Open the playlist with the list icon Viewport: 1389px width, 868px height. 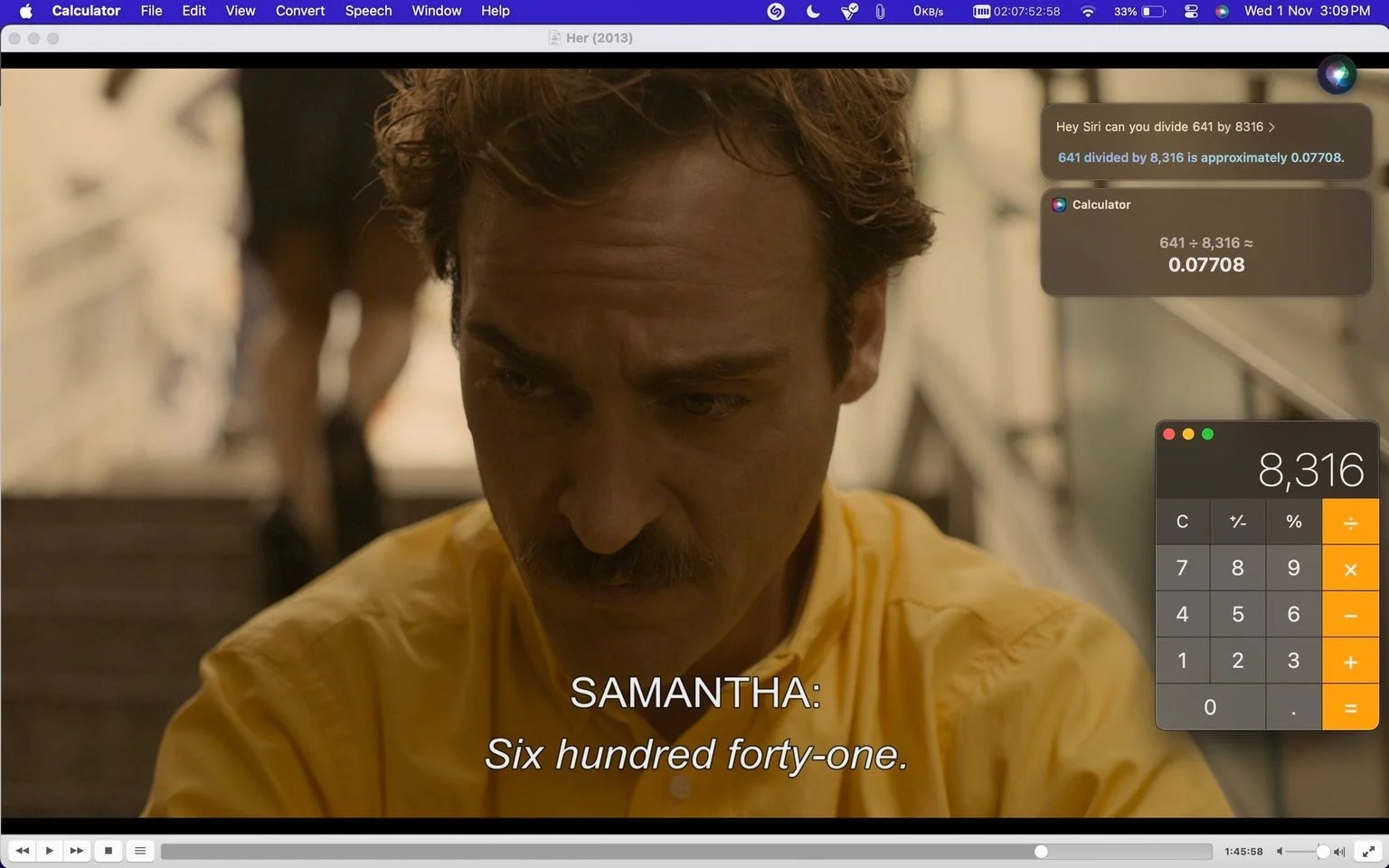pos(140,851)
